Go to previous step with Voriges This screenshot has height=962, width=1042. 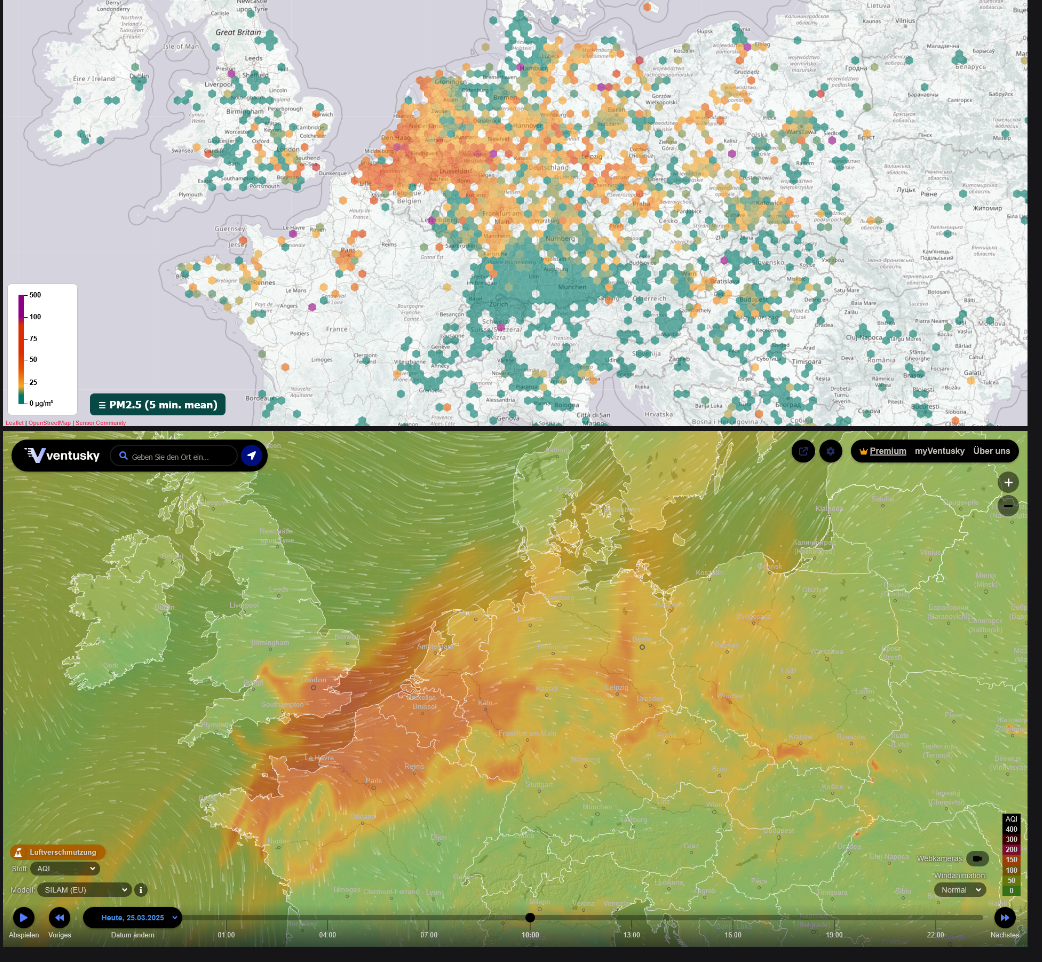(59, 917)
